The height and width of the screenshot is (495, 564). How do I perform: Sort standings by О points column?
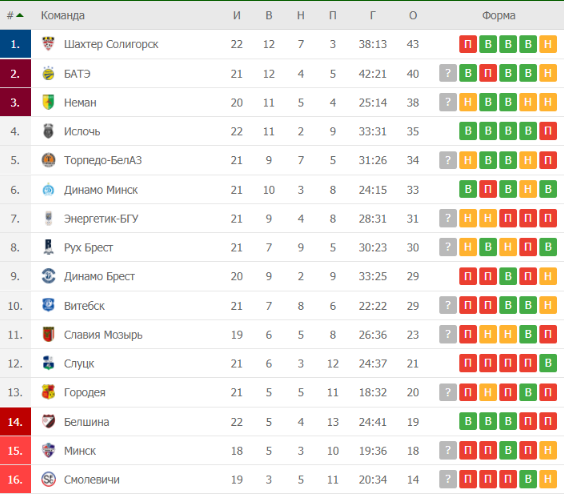(x=413, y=15)
